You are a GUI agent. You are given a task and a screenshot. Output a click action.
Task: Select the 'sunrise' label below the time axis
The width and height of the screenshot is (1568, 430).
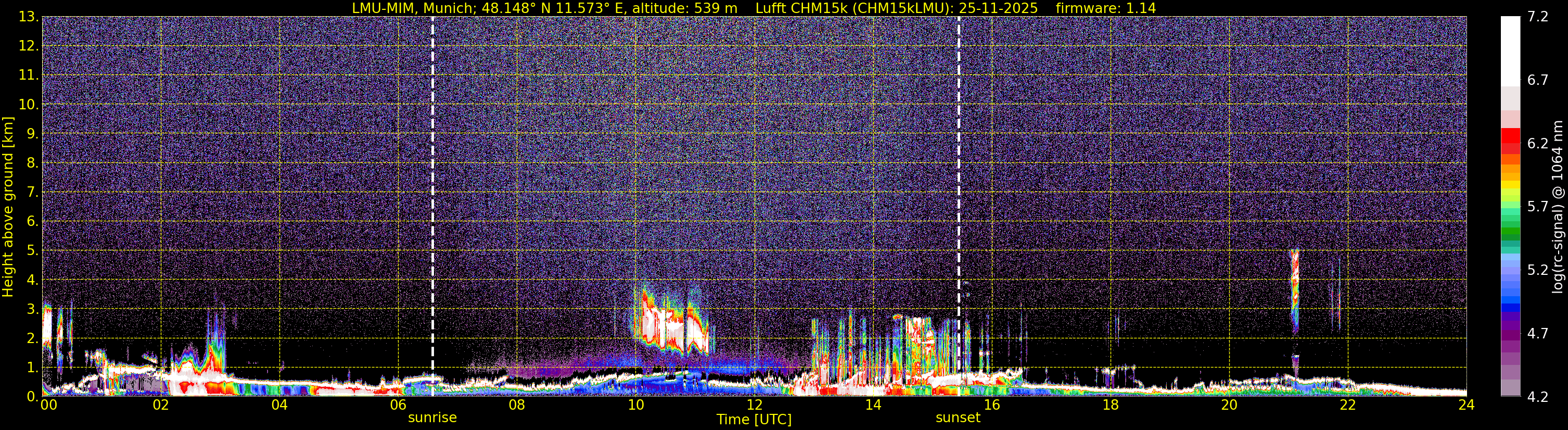tap(432, 417)
